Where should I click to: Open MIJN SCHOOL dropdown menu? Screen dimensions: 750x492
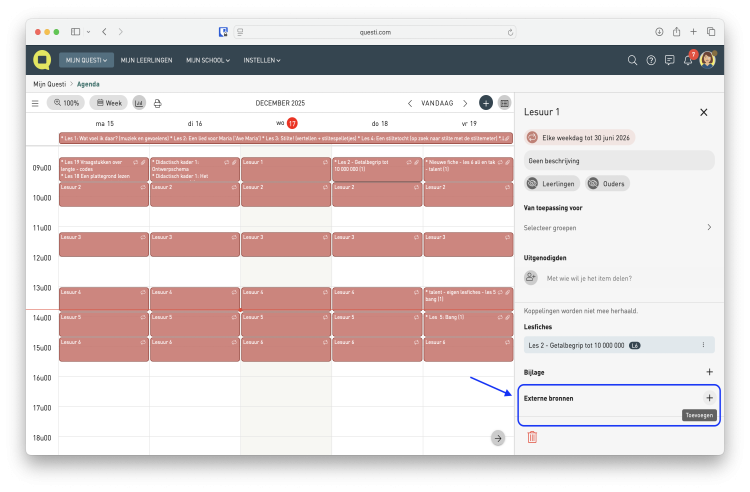pyautogui.click(x=208, y=60)
